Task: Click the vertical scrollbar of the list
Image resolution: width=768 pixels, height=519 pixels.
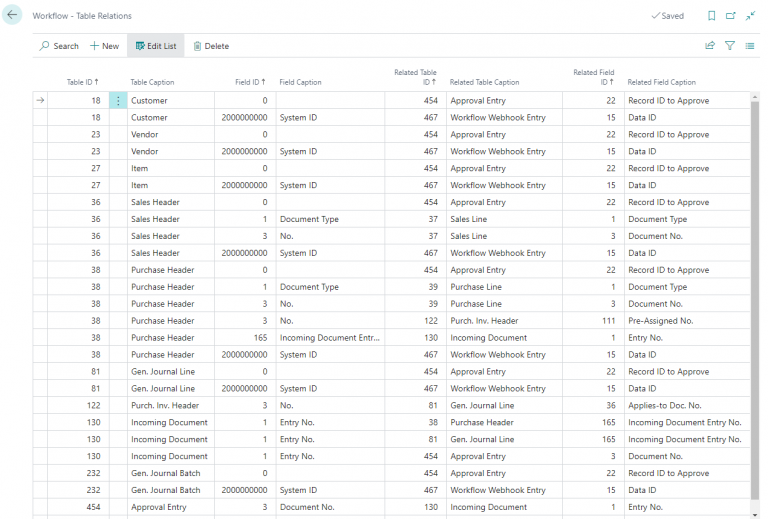Action: coord(755,300)
